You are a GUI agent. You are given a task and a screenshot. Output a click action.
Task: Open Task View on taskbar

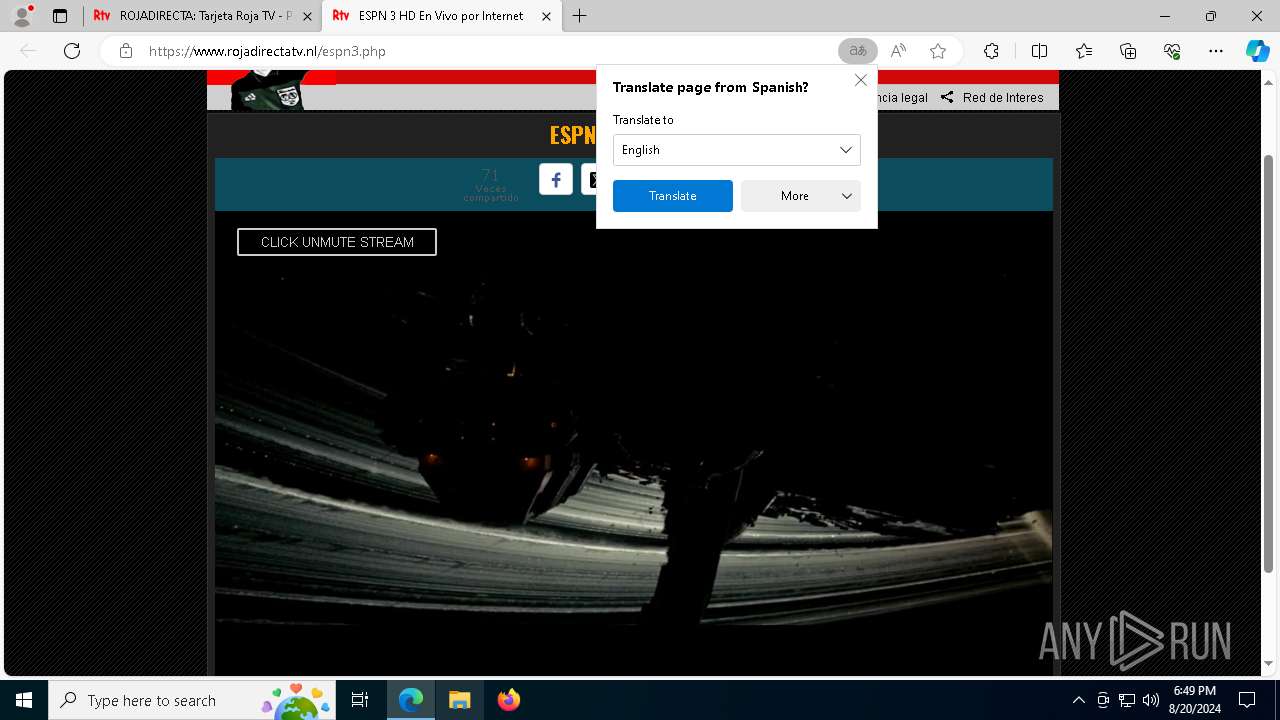[x=360, y=700]
